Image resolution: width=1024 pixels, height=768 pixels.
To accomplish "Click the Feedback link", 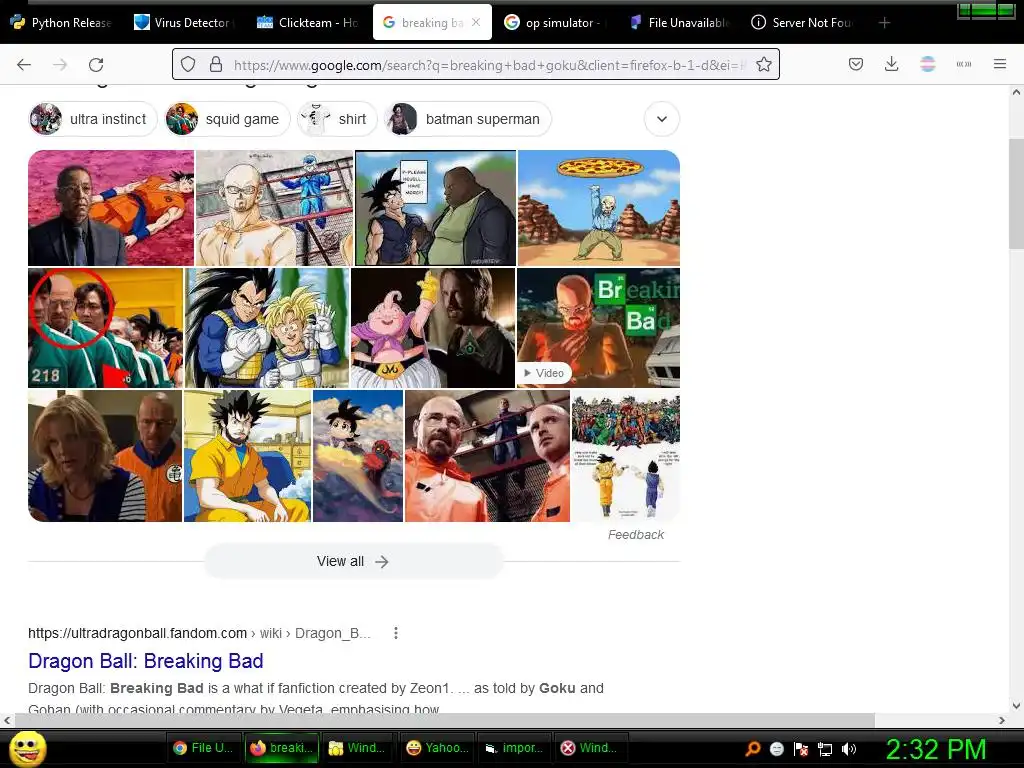I will (x=635, y=535).
